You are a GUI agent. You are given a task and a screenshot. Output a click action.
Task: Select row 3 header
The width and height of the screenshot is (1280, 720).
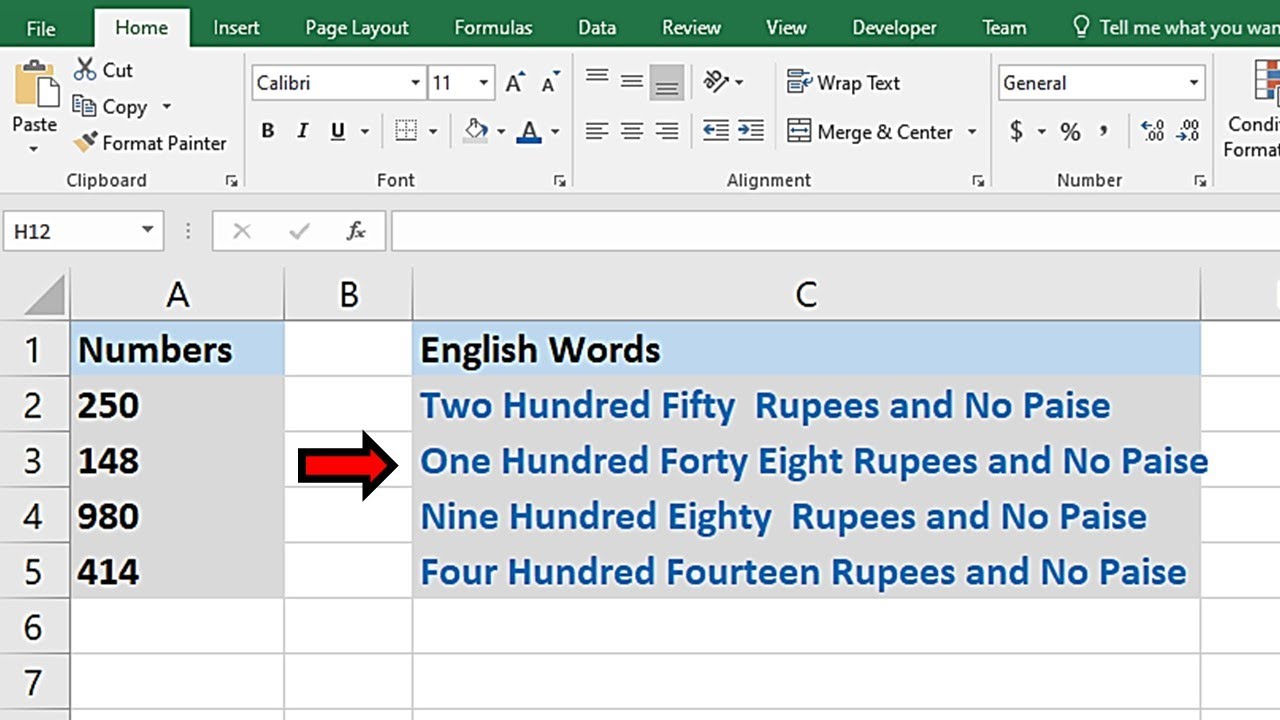pyautogui.click(x=34, y=461)
